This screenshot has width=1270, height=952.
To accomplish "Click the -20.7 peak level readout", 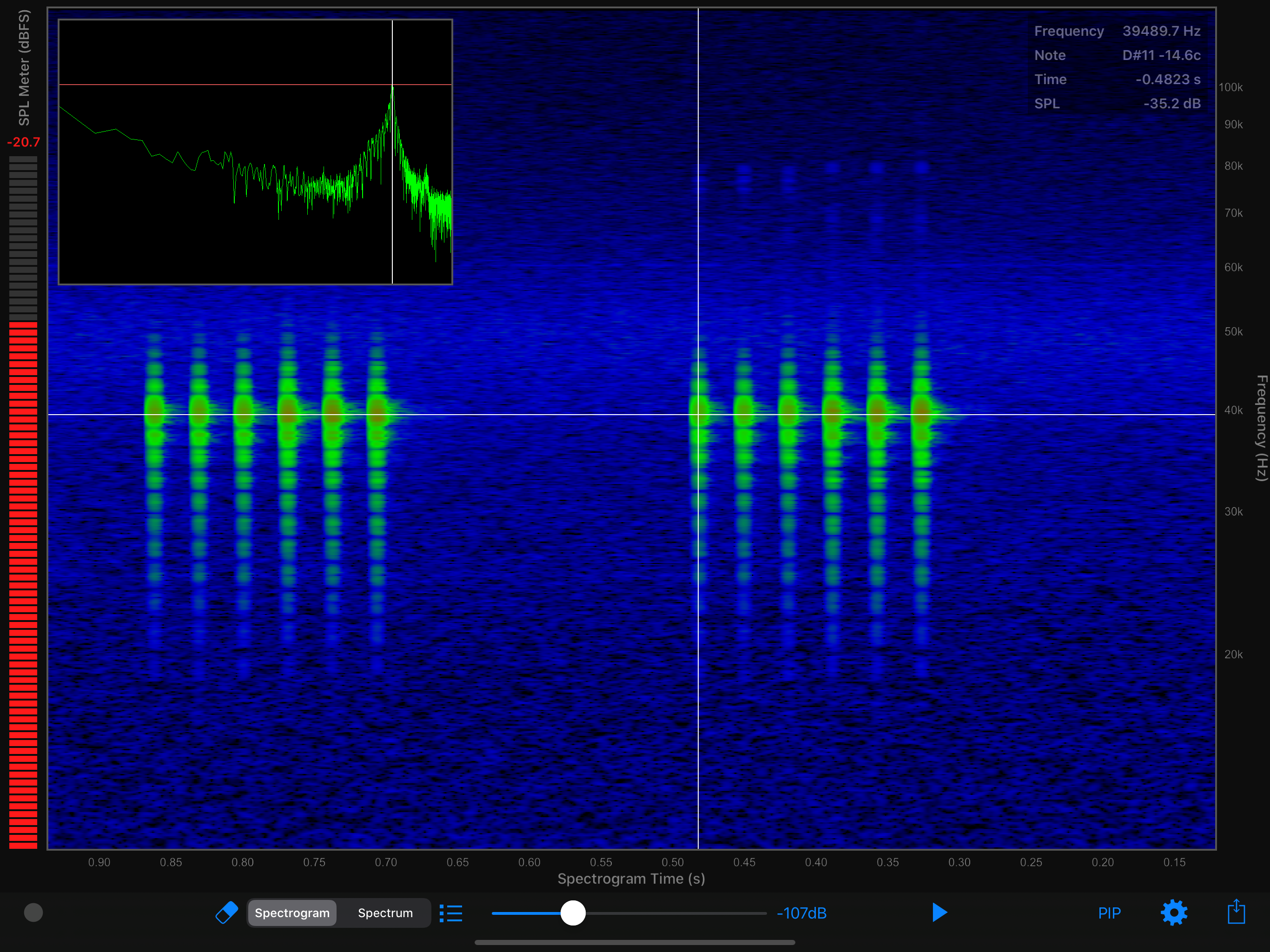I will [24, 142].
